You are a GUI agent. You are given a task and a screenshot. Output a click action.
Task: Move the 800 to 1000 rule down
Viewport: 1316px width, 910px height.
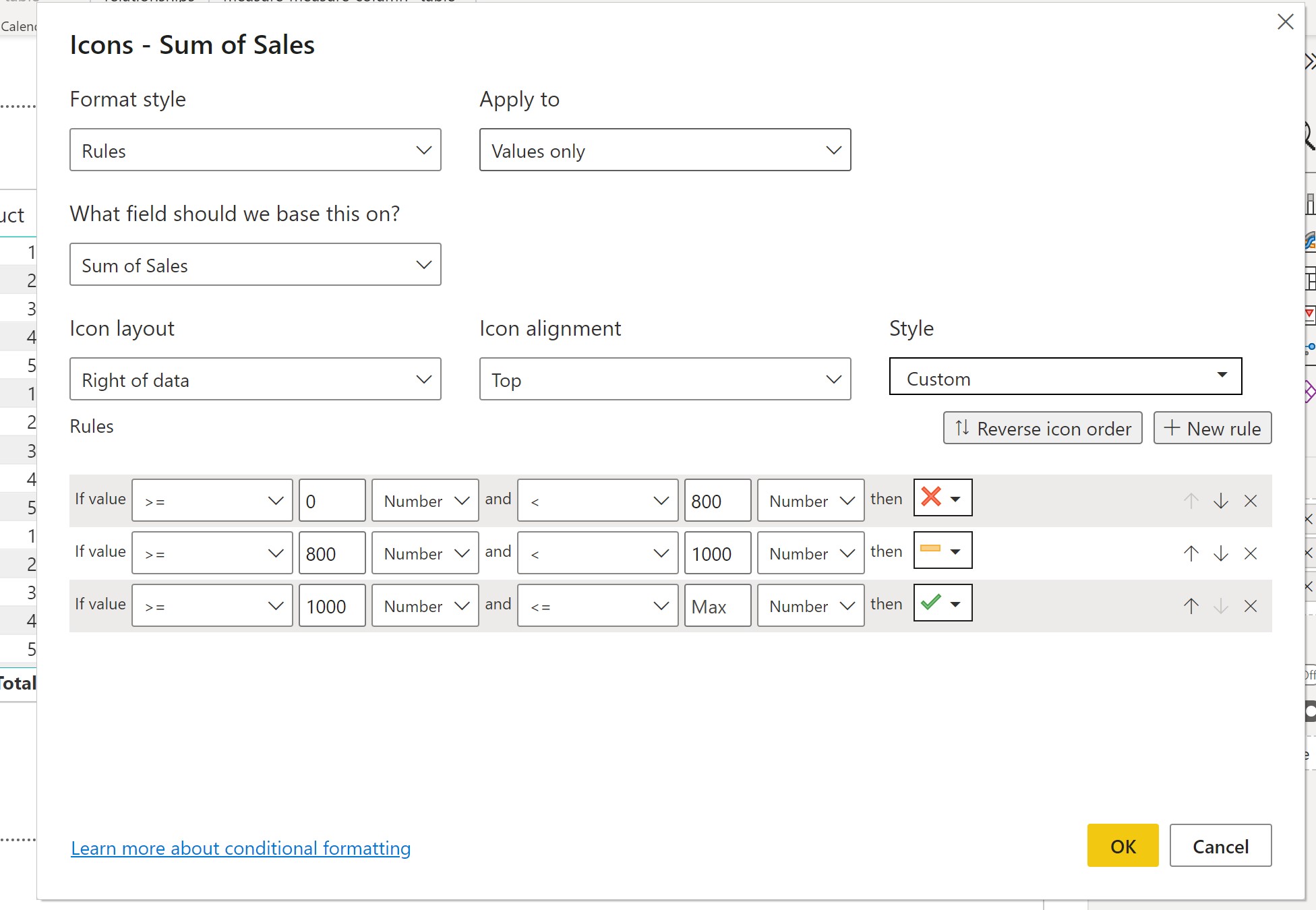tap(1220, 553)
